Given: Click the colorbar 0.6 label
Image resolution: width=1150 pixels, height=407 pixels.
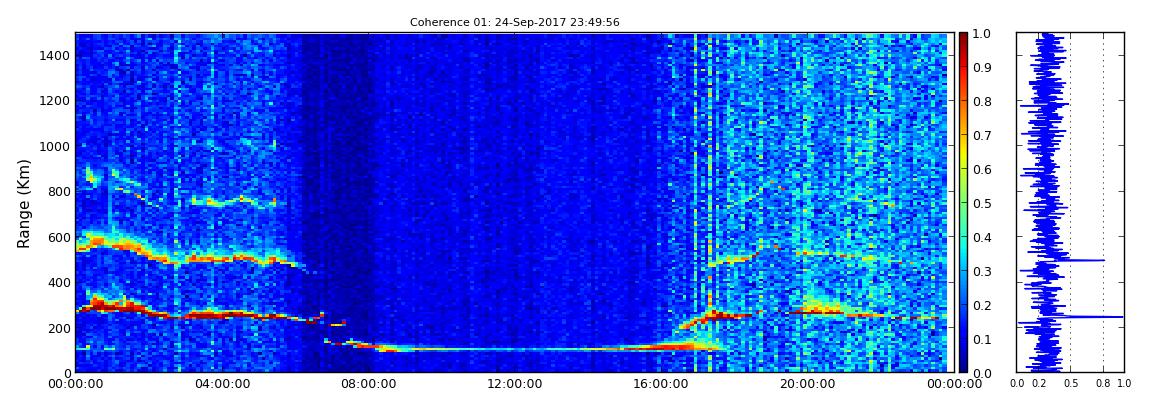Looking at the screenshot, I should pyautogui.click(x=981, y=169).
